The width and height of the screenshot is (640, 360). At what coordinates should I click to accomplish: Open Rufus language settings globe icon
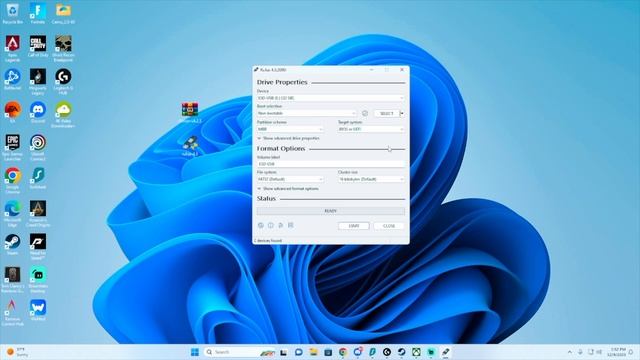(261, 225)
